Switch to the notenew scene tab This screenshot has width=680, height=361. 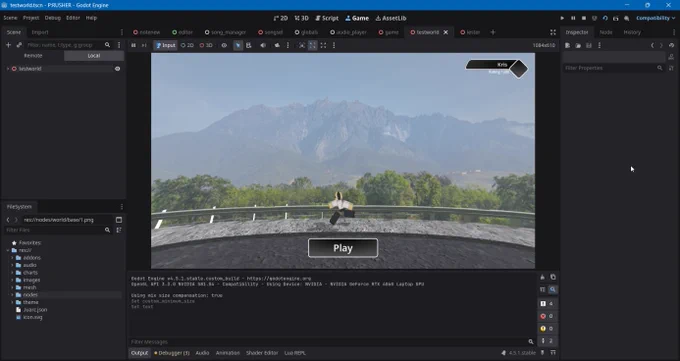pyautogui.click(x=147, y=32)
